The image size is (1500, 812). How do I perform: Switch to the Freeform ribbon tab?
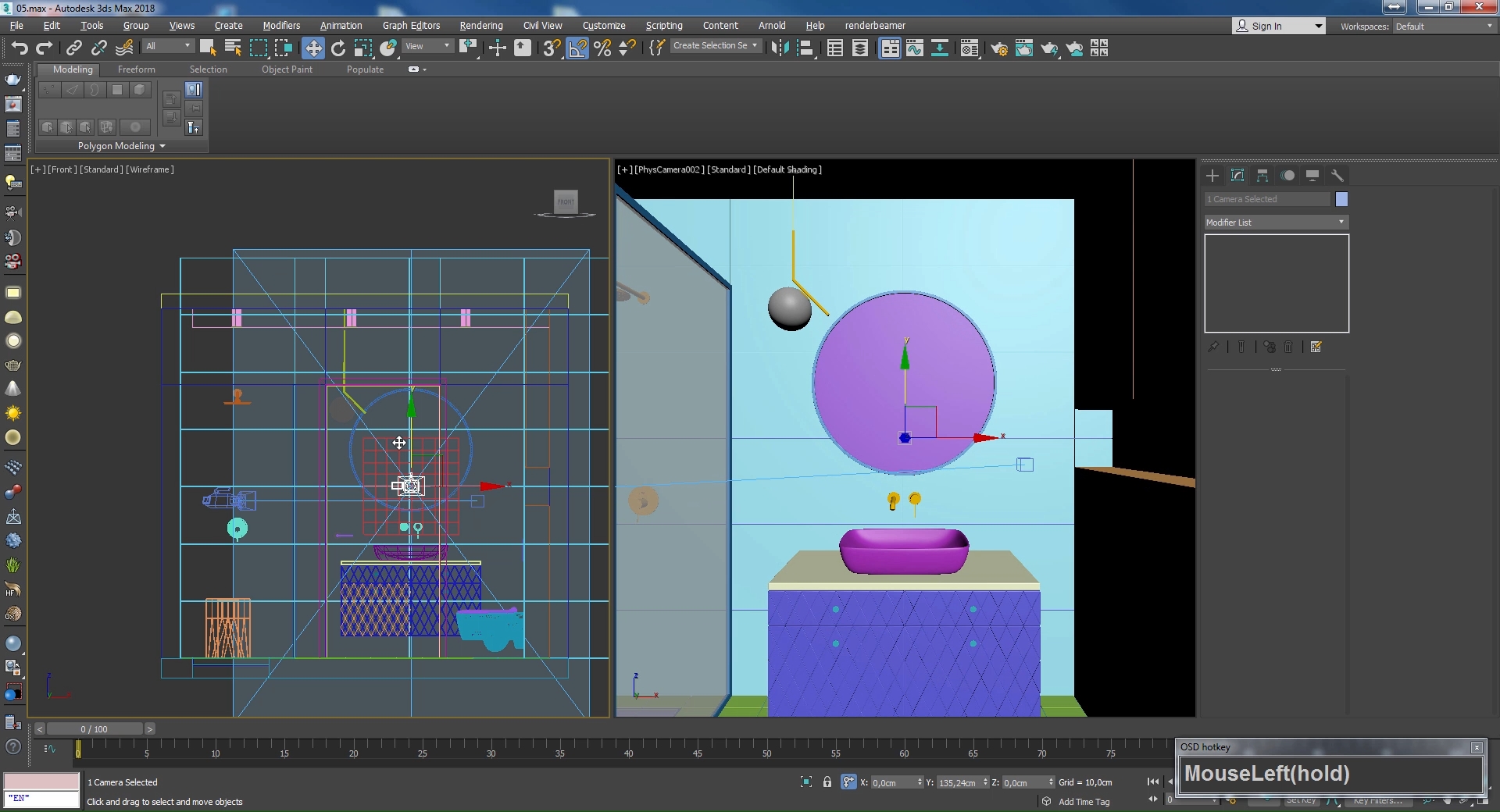(136, 69)
